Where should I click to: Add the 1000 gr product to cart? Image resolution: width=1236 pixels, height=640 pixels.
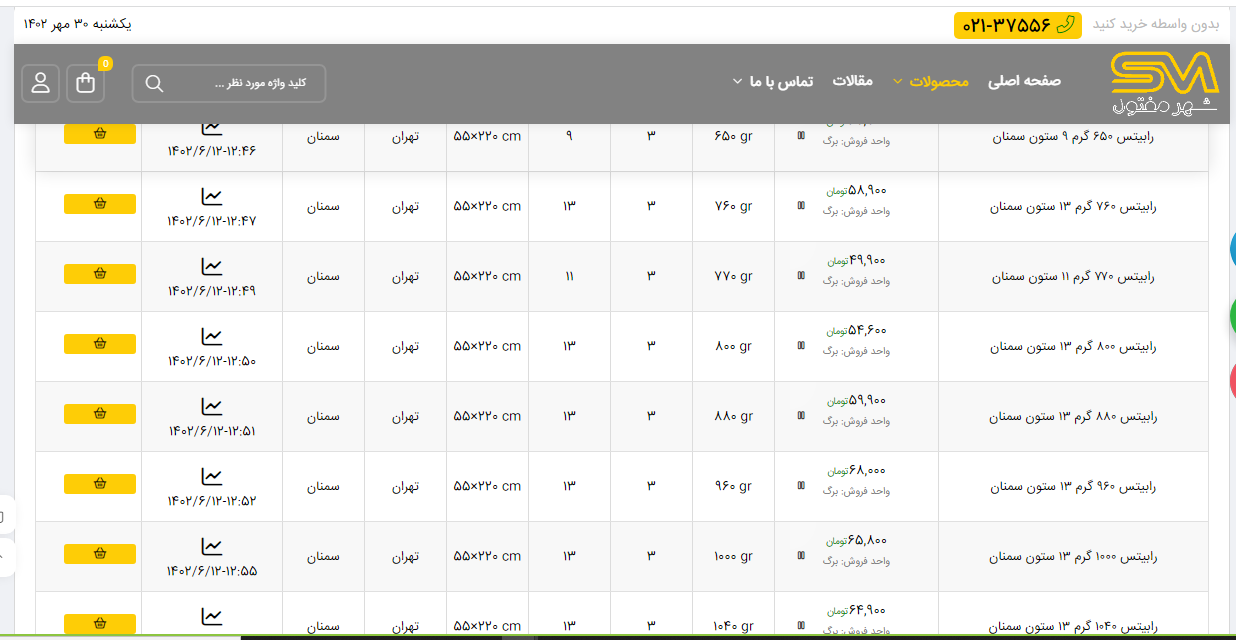(100, 553)
